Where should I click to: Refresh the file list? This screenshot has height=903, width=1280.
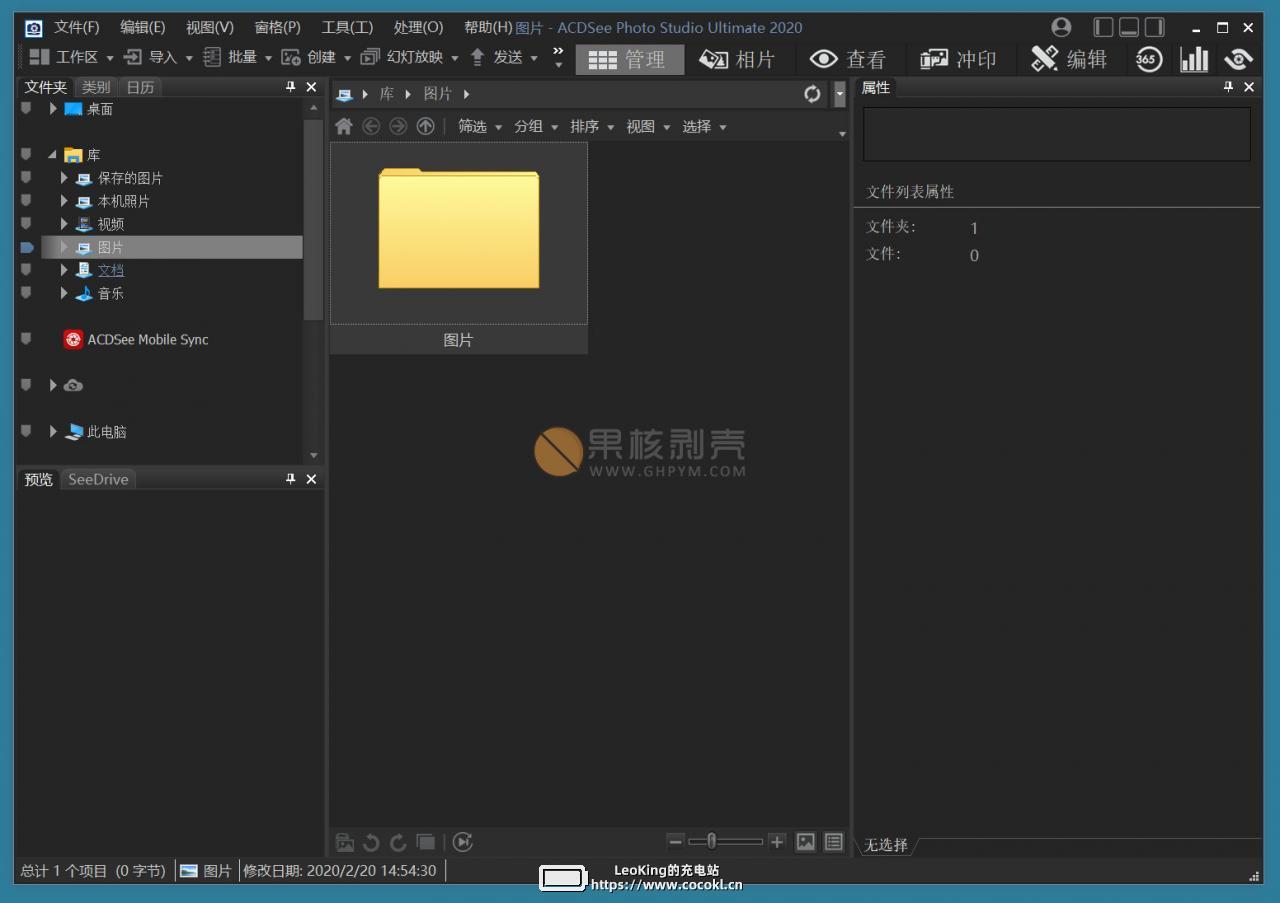coord(812,94)
